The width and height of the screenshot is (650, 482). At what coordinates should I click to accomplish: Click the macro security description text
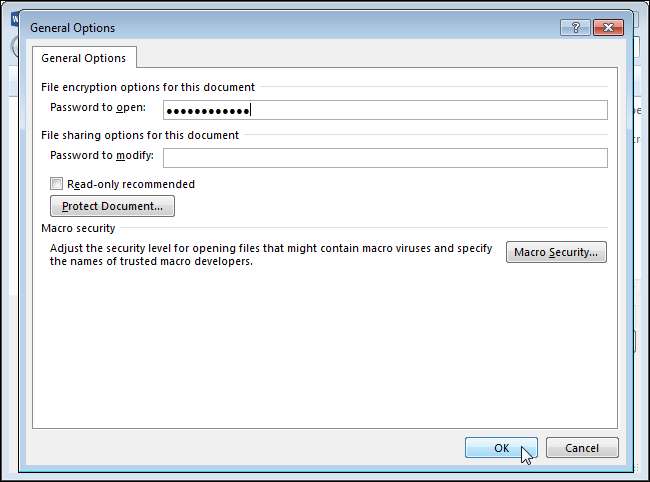270,255
